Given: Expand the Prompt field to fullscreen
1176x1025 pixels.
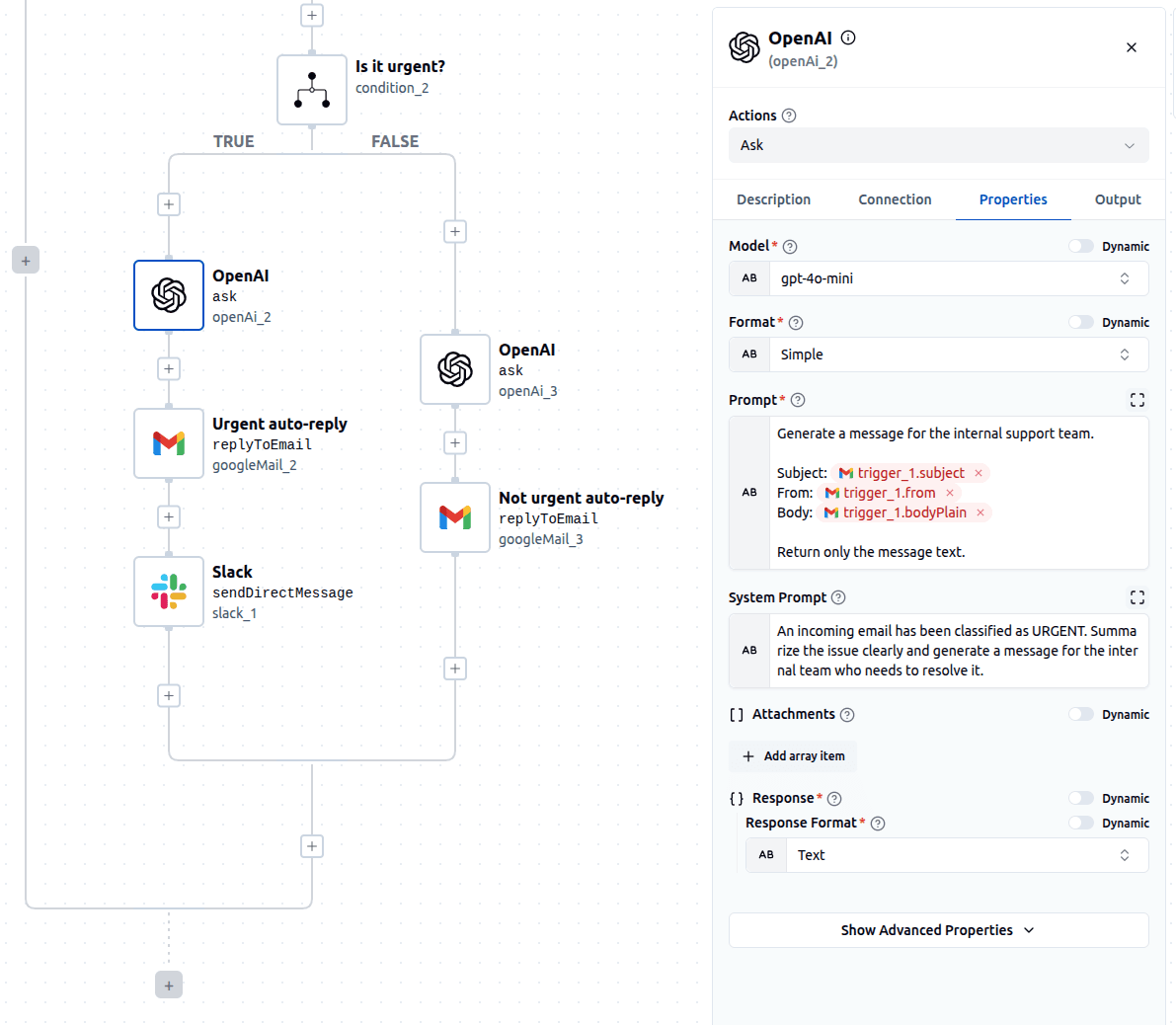Looking at the screenshot, I should tap(1137, 400).
